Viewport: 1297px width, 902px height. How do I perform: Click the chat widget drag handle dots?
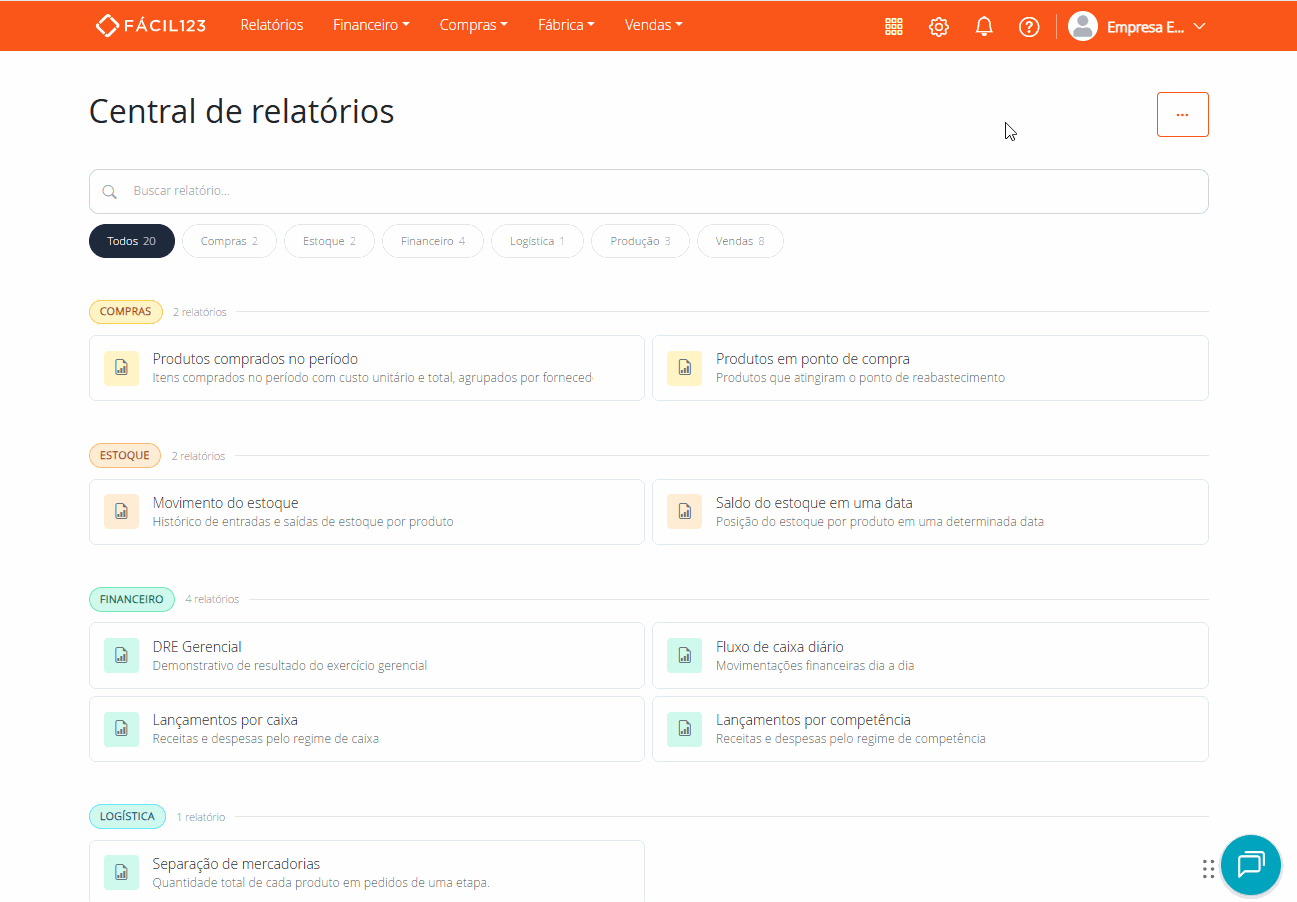point(1209,868)
